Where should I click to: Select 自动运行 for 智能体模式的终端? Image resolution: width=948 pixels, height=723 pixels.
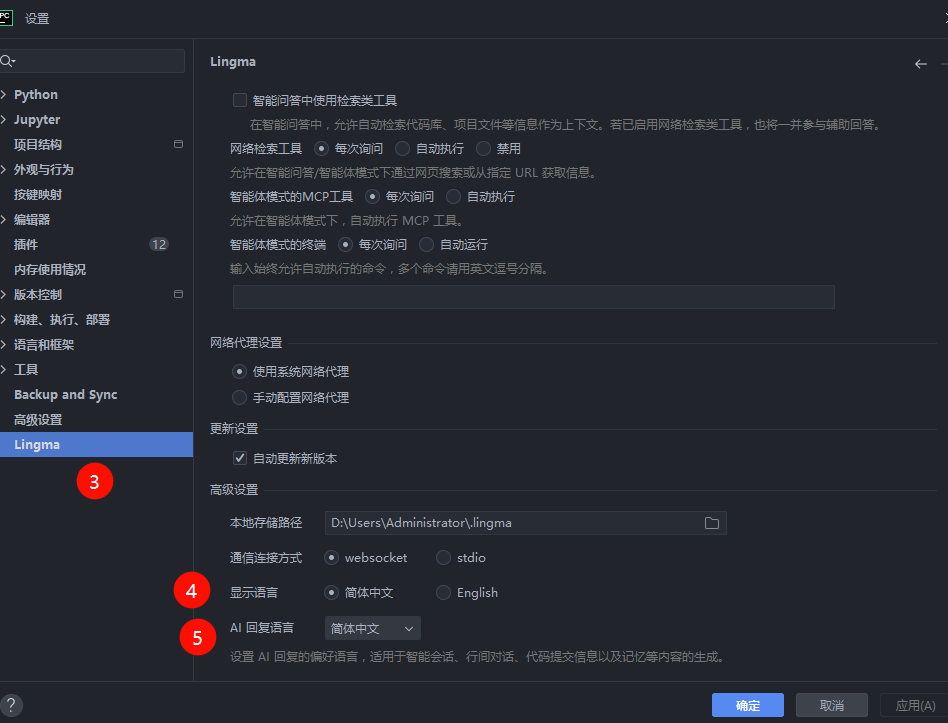pyautogui.click(x=426, y=245)
